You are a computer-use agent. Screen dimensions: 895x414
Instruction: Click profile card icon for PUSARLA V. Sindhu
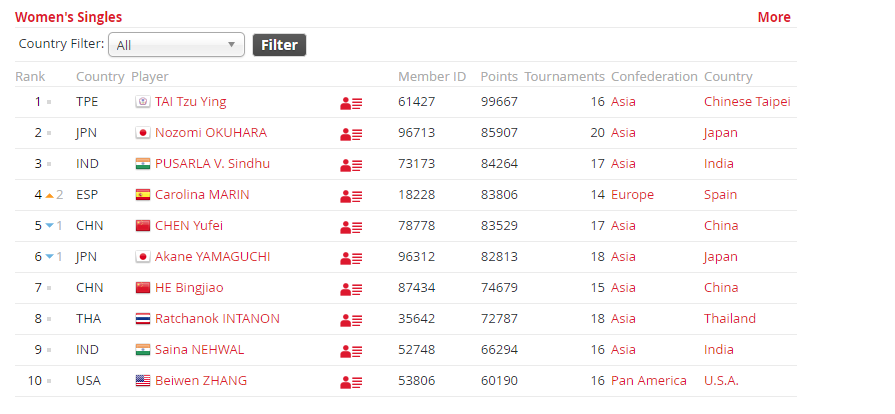tap(351, 165)
